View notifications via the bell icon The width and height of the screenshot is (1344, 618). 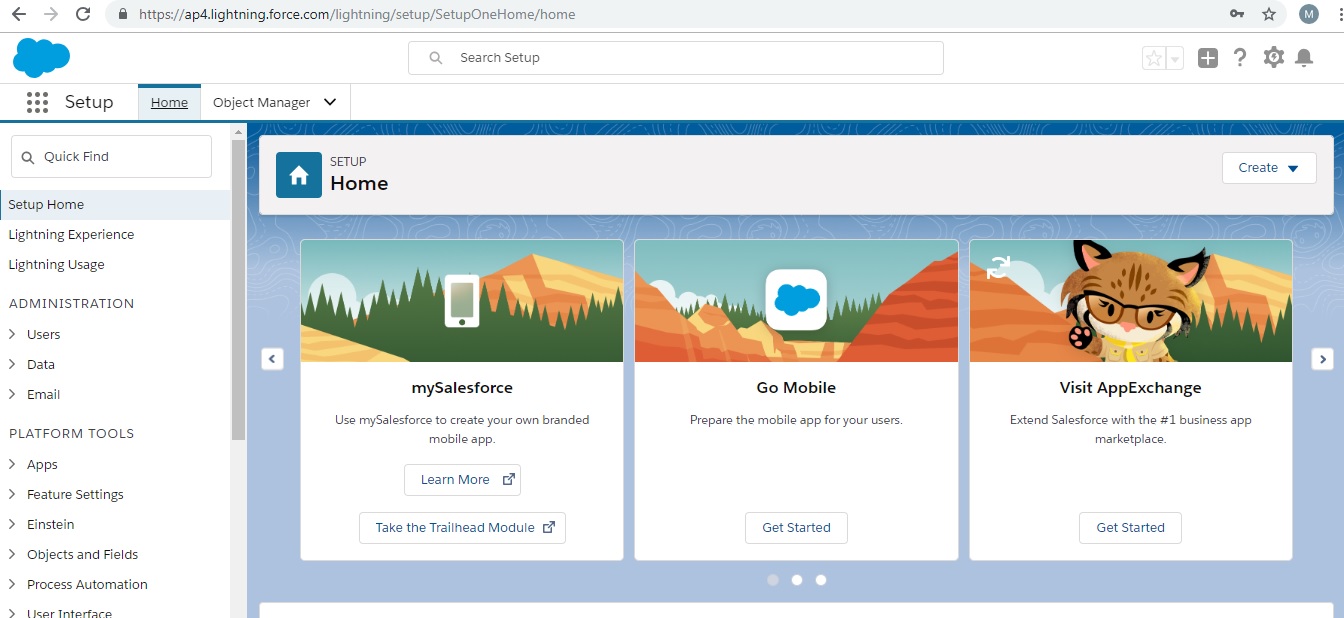[1304, 57]
